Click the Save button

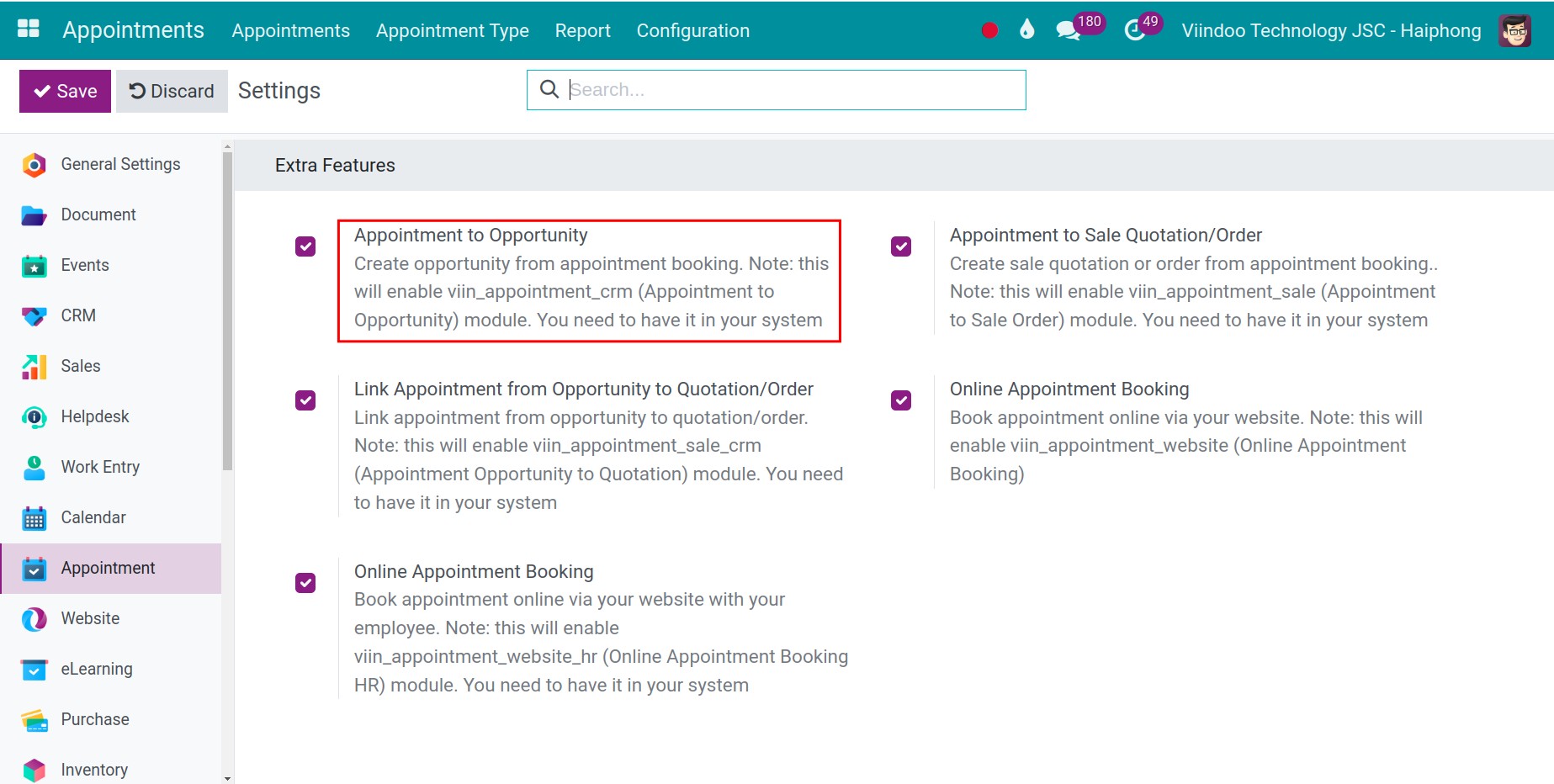[65, 91]
